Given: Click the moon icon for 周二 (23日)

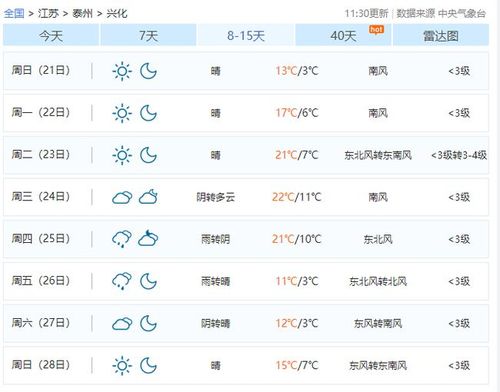Looking at the screenshot, I should [x=148, y=155].
